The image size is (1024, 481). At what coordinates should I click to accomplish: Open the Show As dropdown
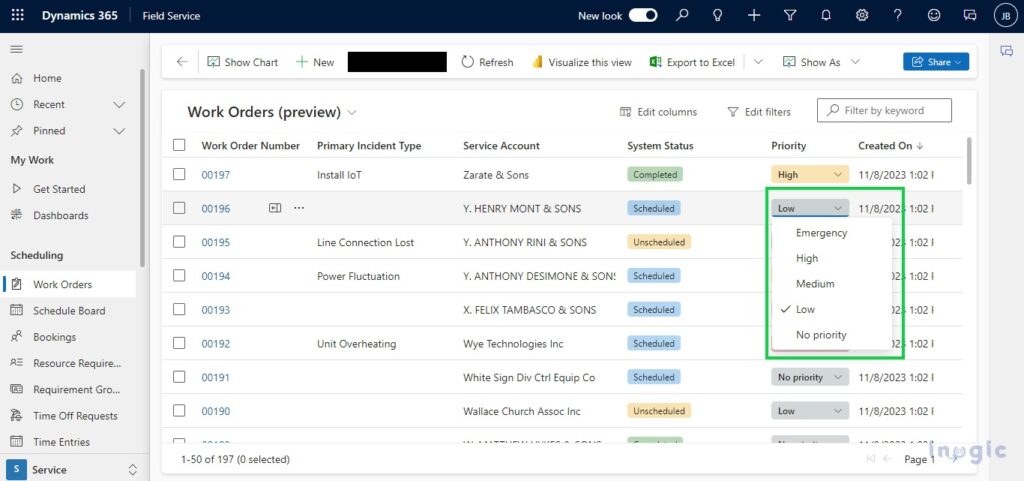821,62
